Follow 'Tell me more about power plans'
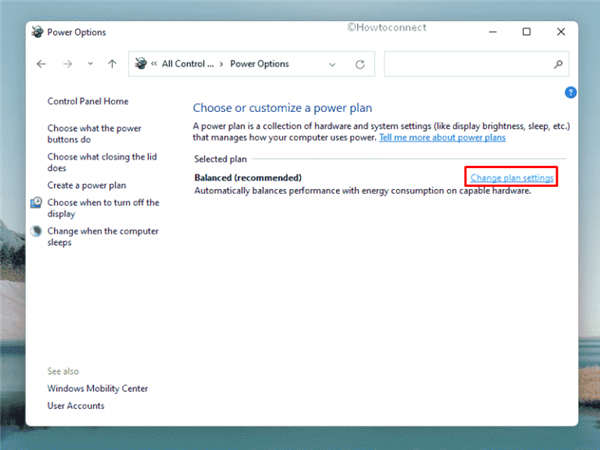The image size is (600, 450). click(x=442, y=138)
